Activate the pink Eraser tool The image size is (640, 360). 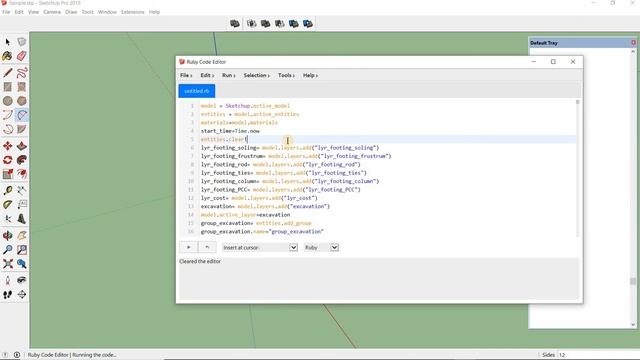(x=22, y=56)
